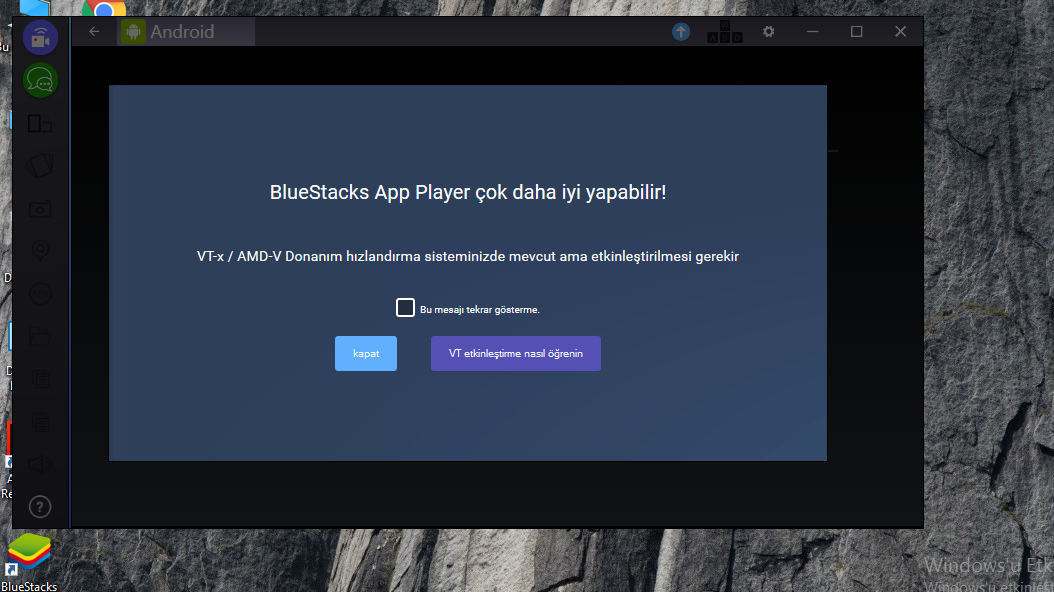
Task: Take a screenshot with the camera icon
Action: (x=40, y=209)
